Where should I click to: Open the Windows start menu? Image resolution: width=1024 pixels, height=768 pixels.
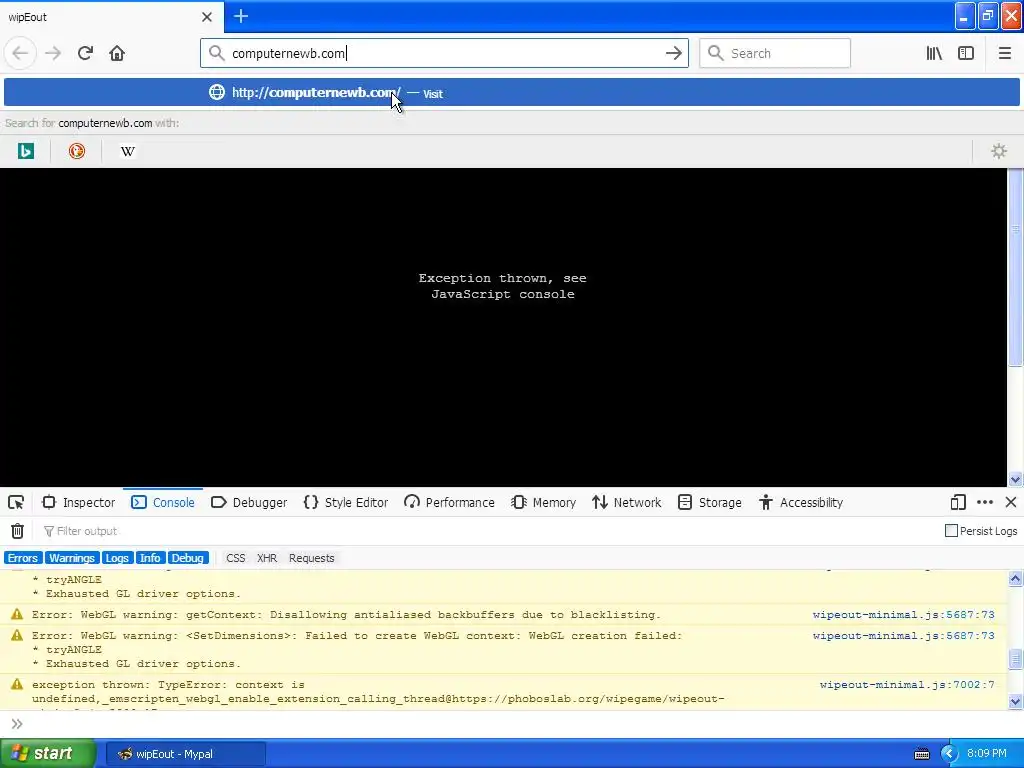47,754
